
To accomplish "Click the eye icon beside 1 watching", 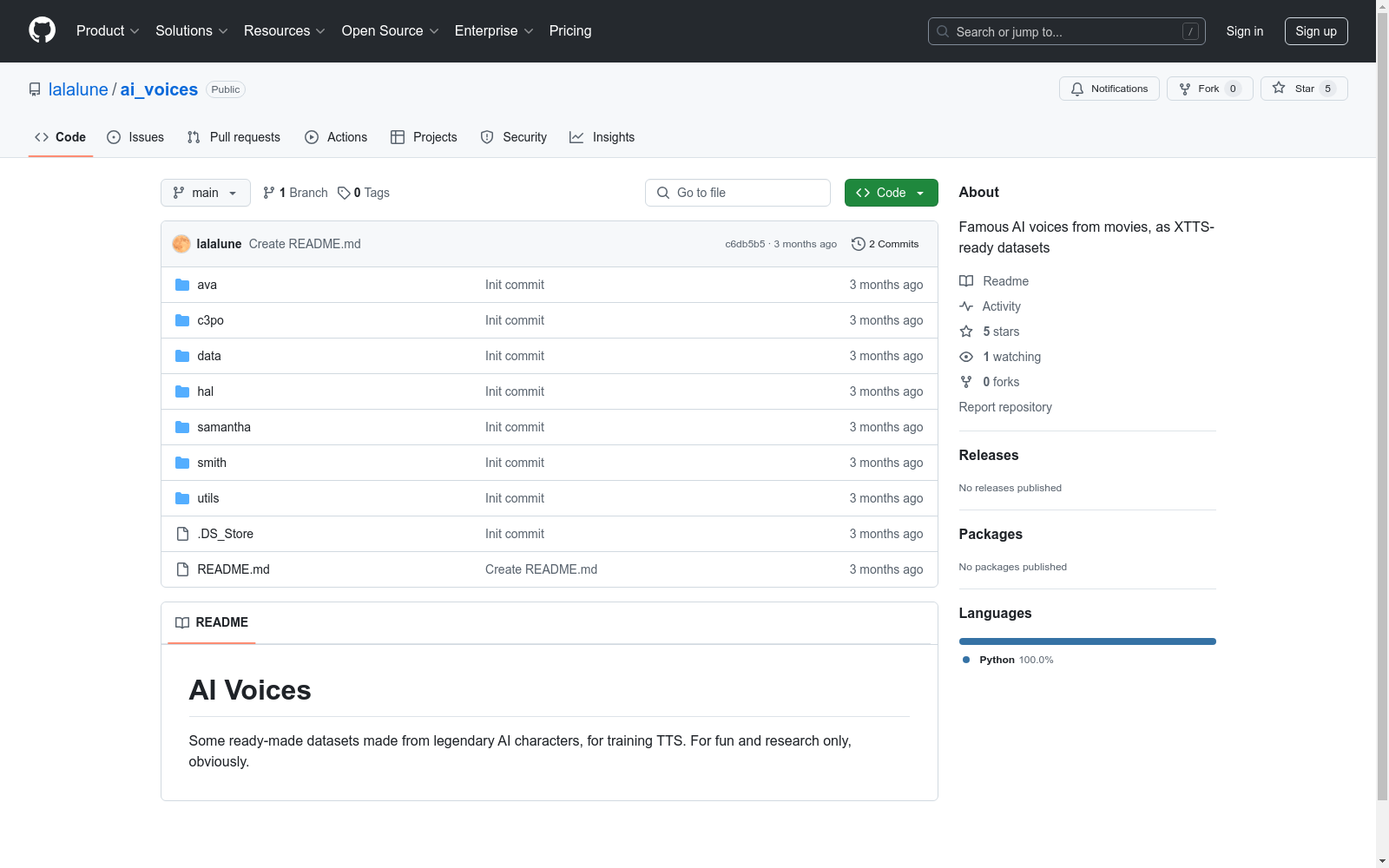I will (x=966, y=357).
